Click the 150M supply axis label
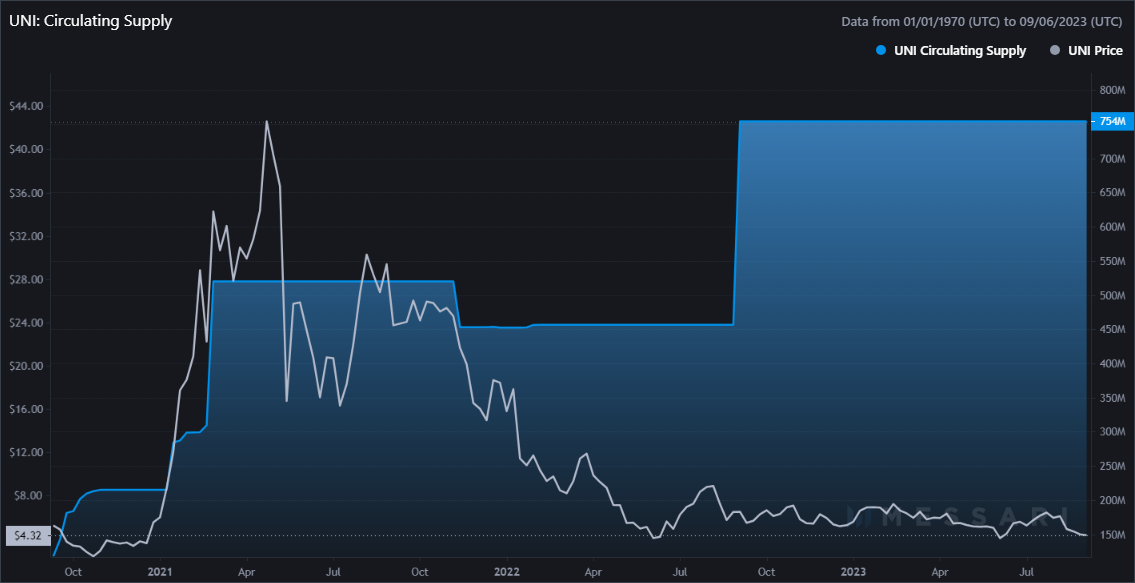 tap(1113, 535)
